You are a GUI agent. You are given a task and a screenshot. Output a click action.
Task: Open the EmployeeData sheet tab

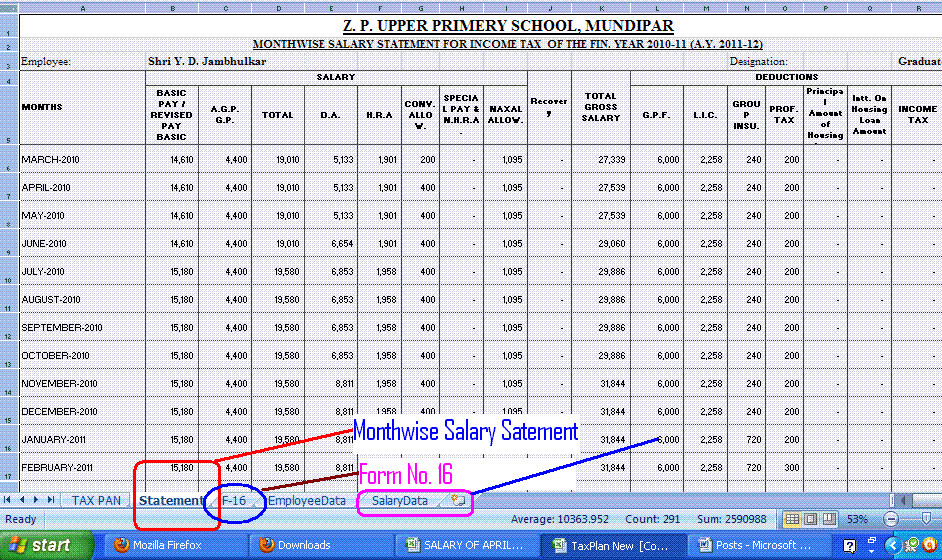[x=306, y=501]
